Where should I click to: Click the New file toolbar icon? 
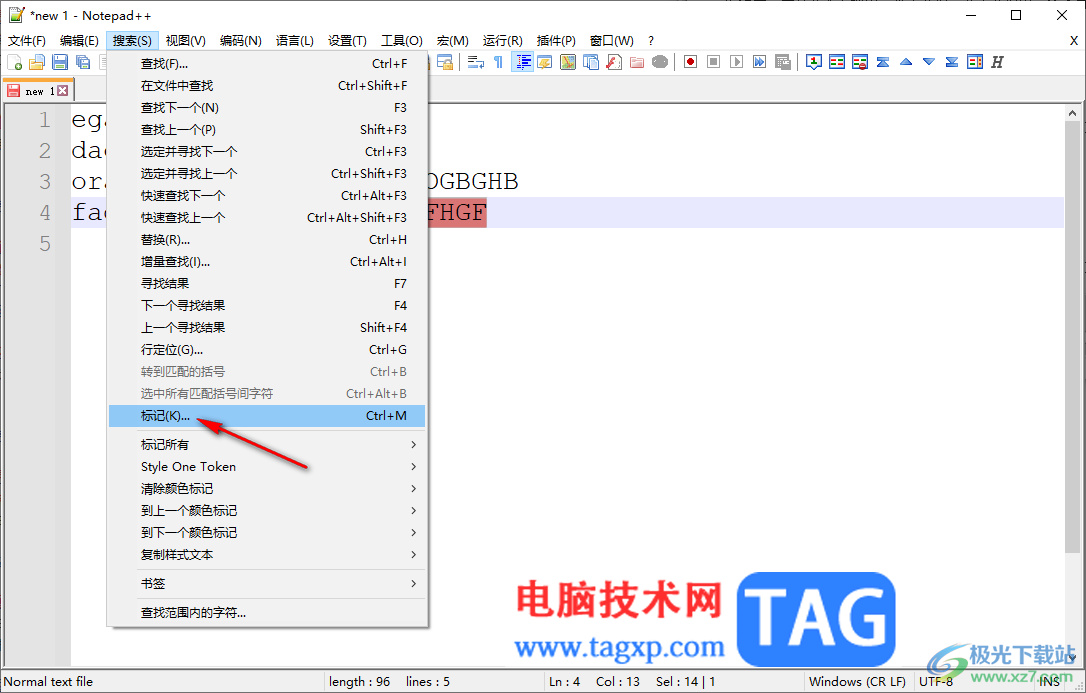(15, 62)
